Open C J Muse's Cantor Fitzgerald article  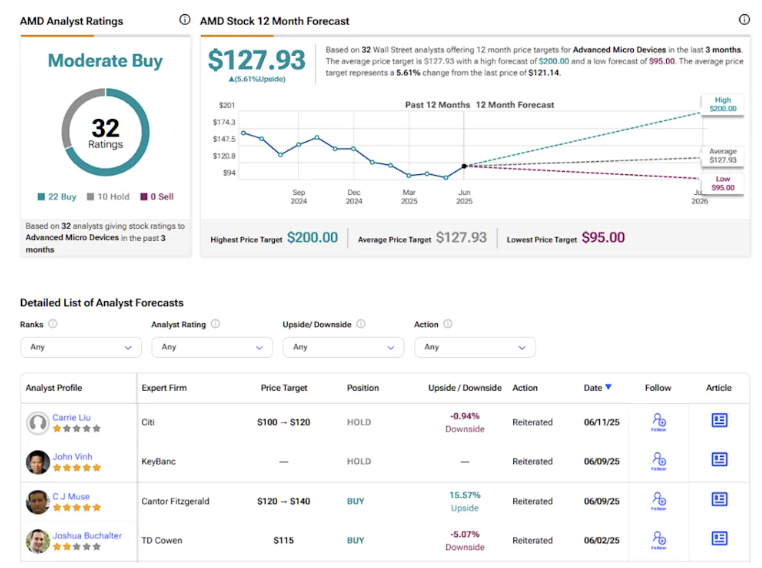click(719, 499)
